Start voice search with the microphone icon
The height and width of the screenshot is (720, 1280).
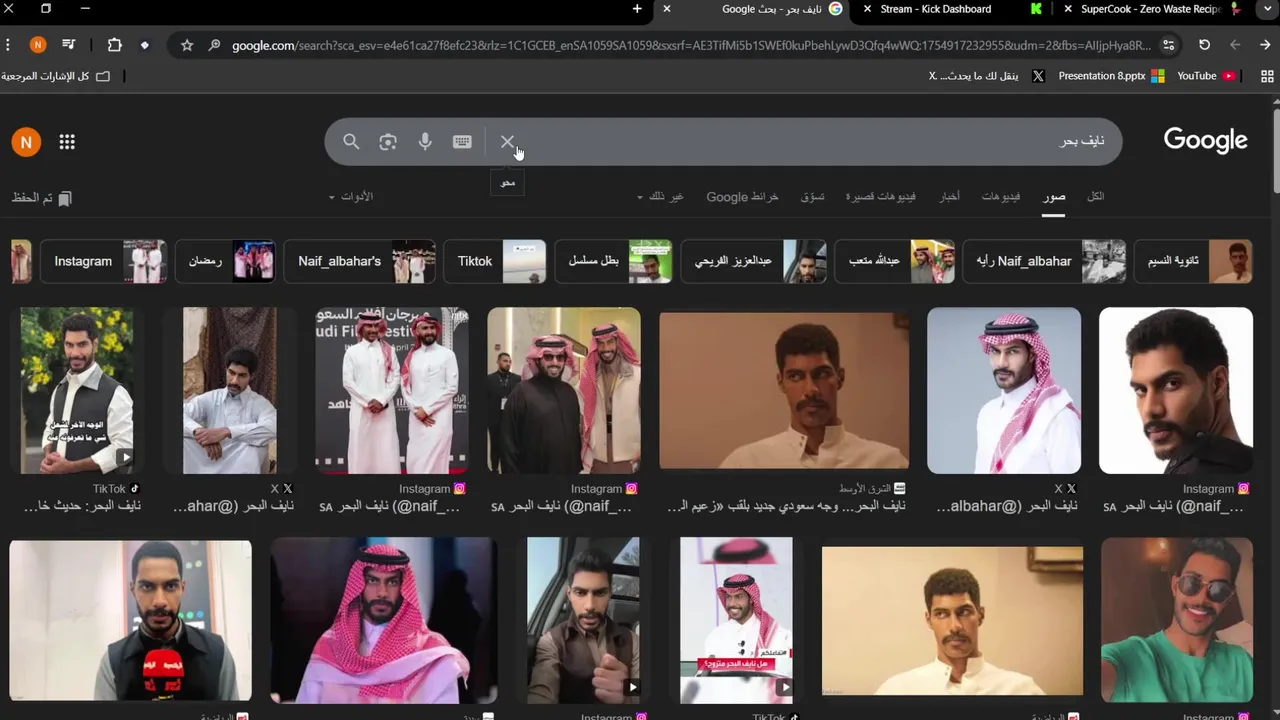point(425,142)
